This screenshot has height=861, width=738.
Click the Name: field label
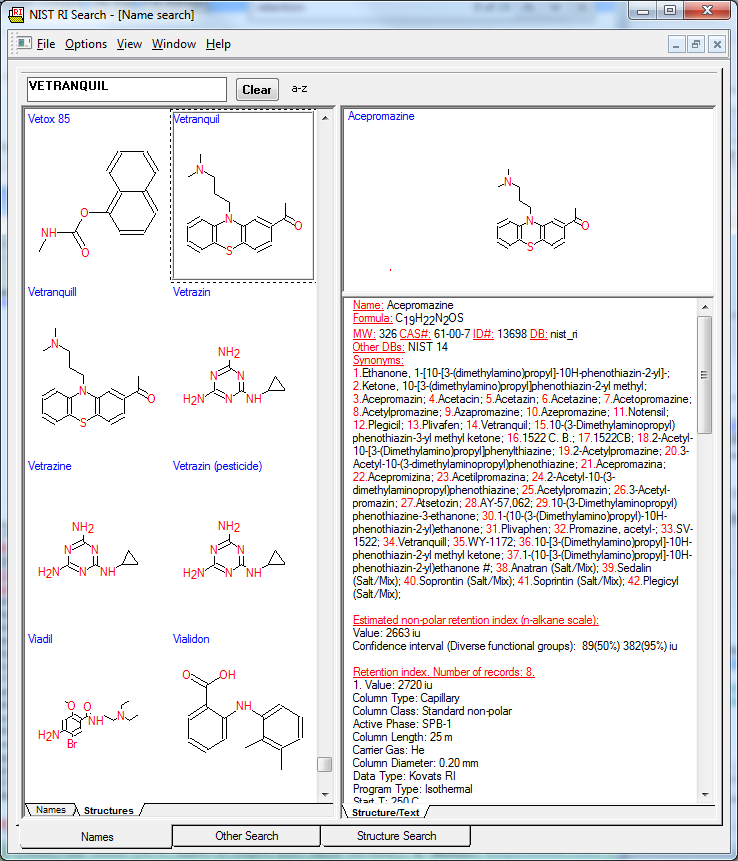[368, 305]
